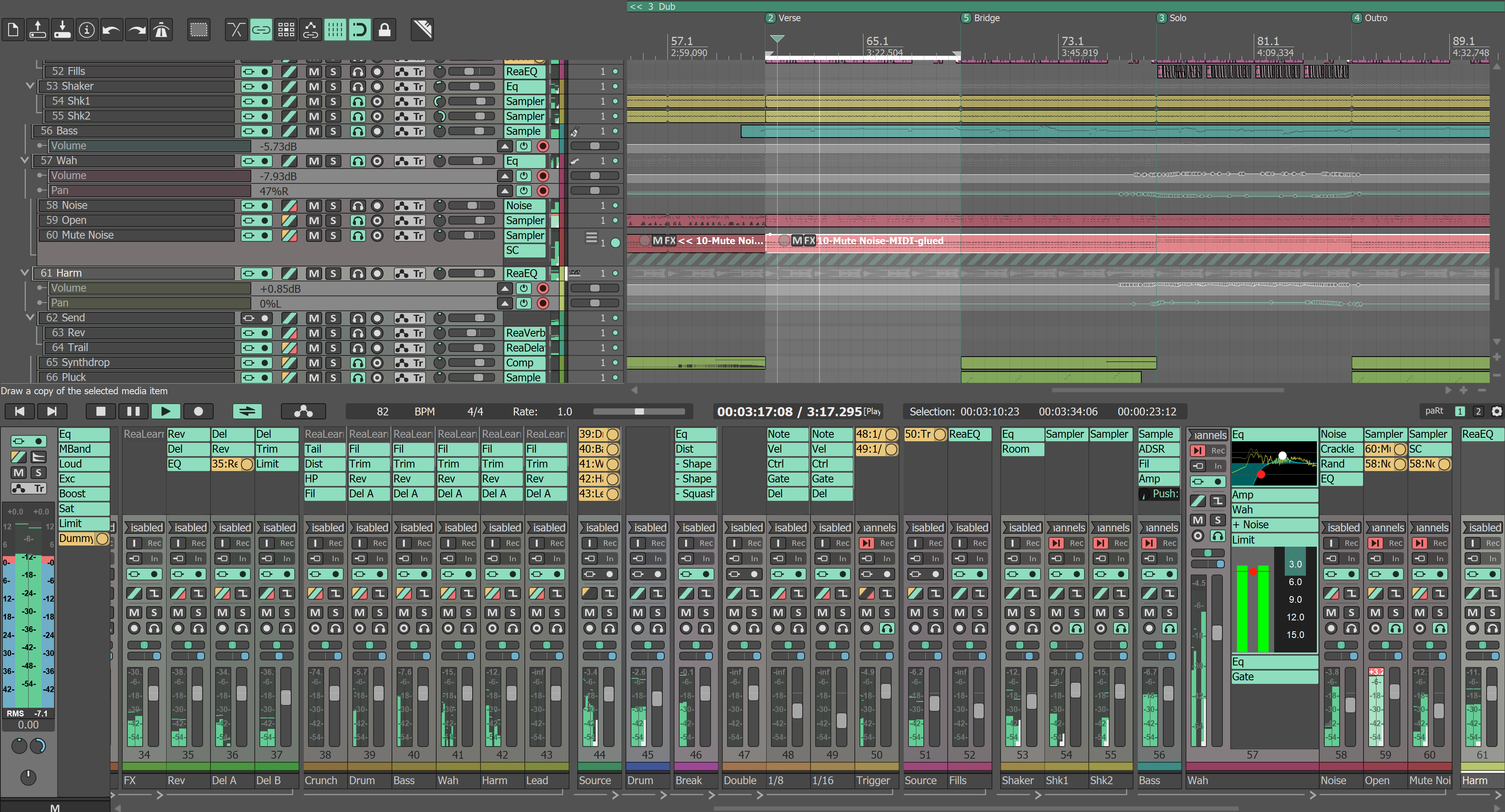
Task: Collapse the 62 Send folder arrow
Action: (30, 317)
